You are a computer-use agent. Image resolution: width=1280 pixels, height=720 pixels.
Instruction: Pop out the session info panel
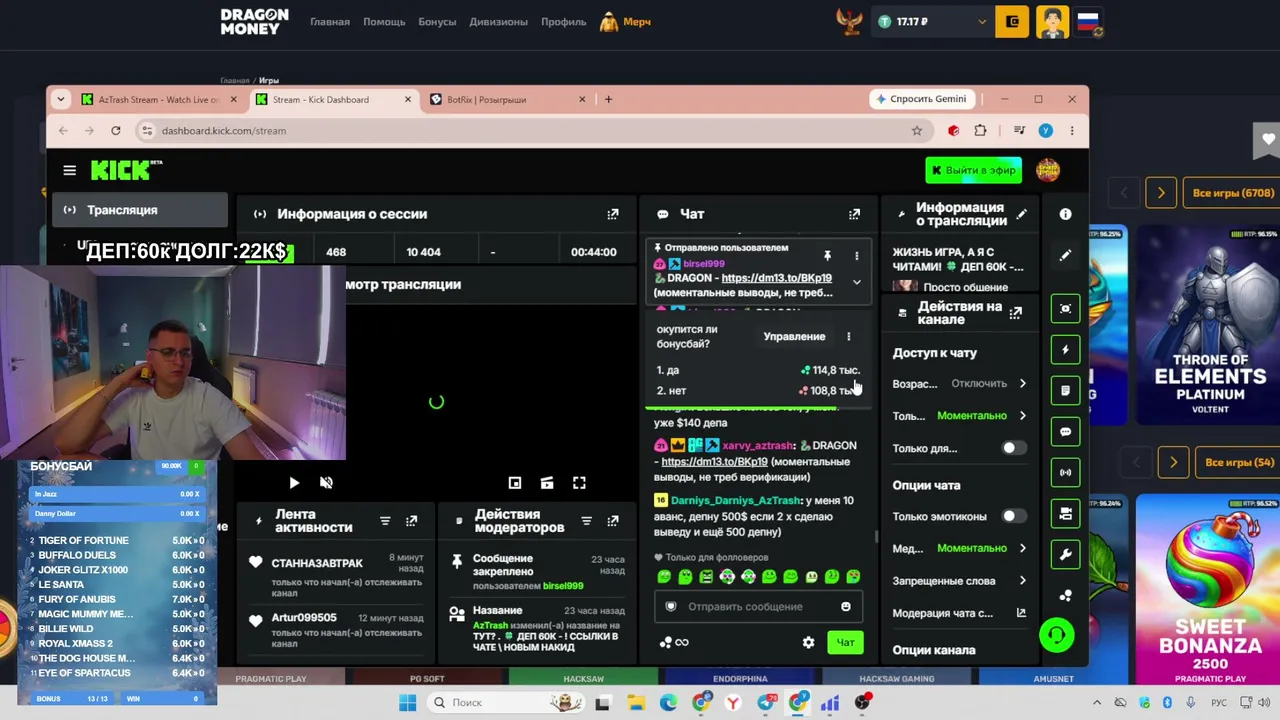pyautogui.click(x=613, y=214)
